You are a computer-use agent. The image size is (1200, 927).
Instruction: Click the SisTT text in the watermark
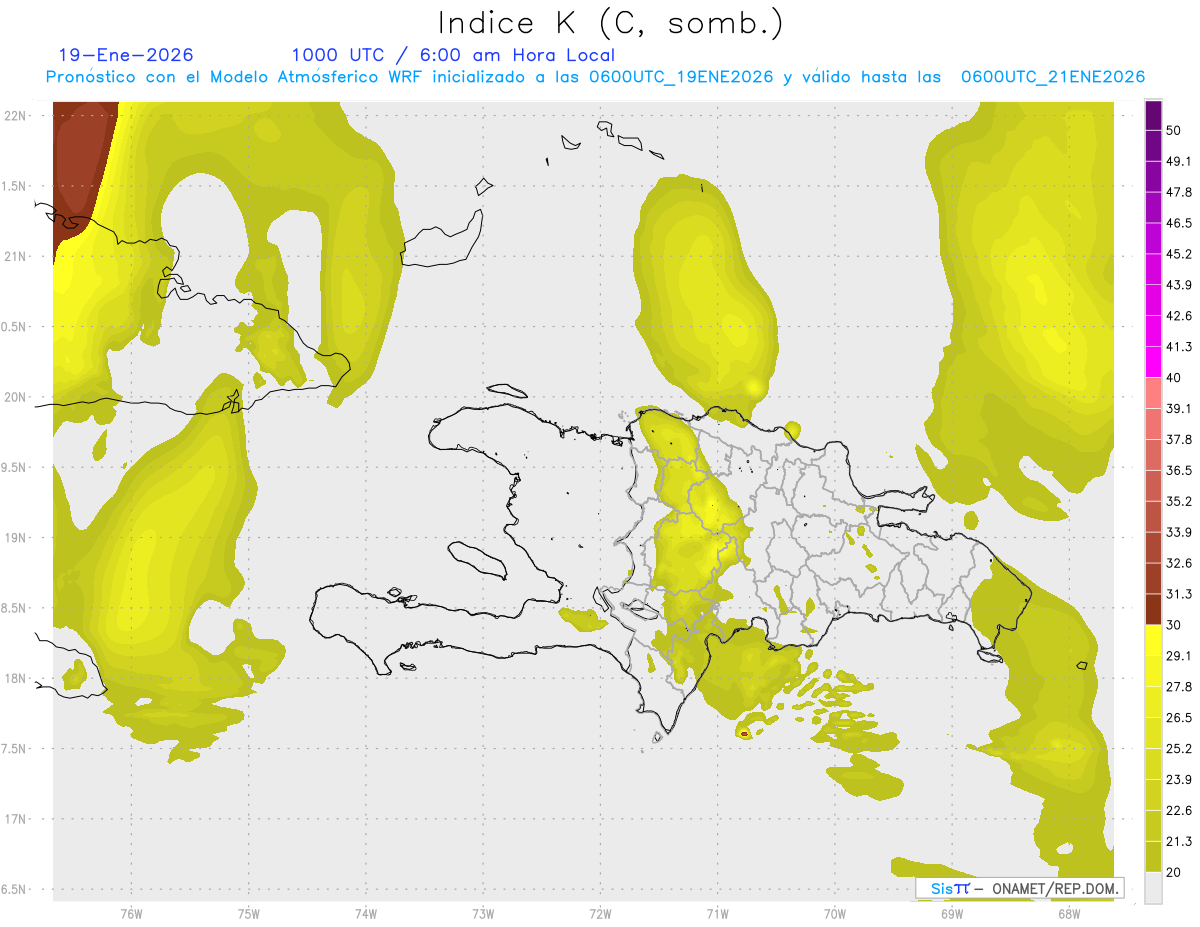coord(949,888)
